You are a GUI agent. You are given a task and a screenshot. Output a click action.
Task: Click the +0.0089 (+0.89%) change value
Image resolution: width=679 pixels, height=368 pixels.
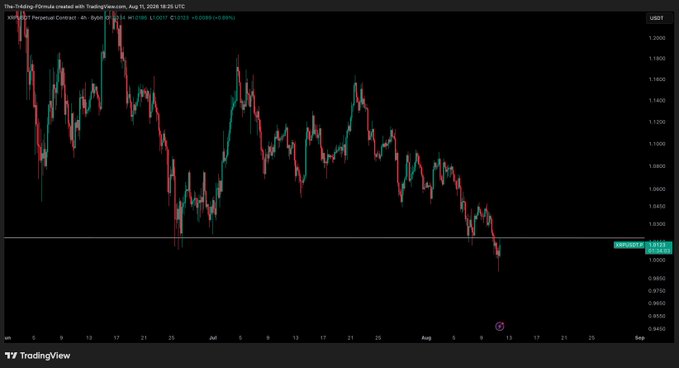(x=213, y=18)
